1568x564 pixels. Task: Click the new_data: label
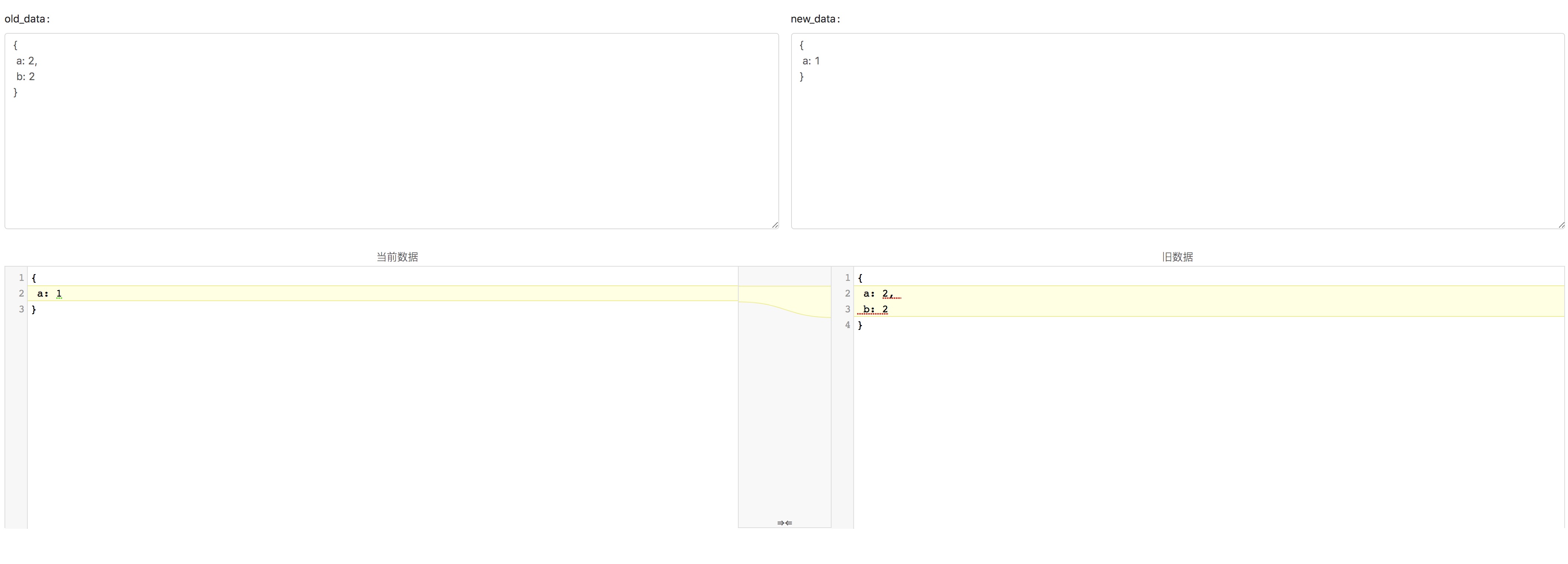tap(816, 19)
